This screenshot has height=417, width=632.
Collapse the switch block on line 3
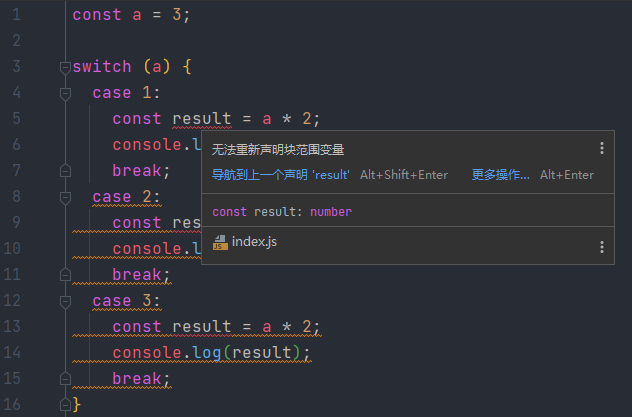point(65,67)
